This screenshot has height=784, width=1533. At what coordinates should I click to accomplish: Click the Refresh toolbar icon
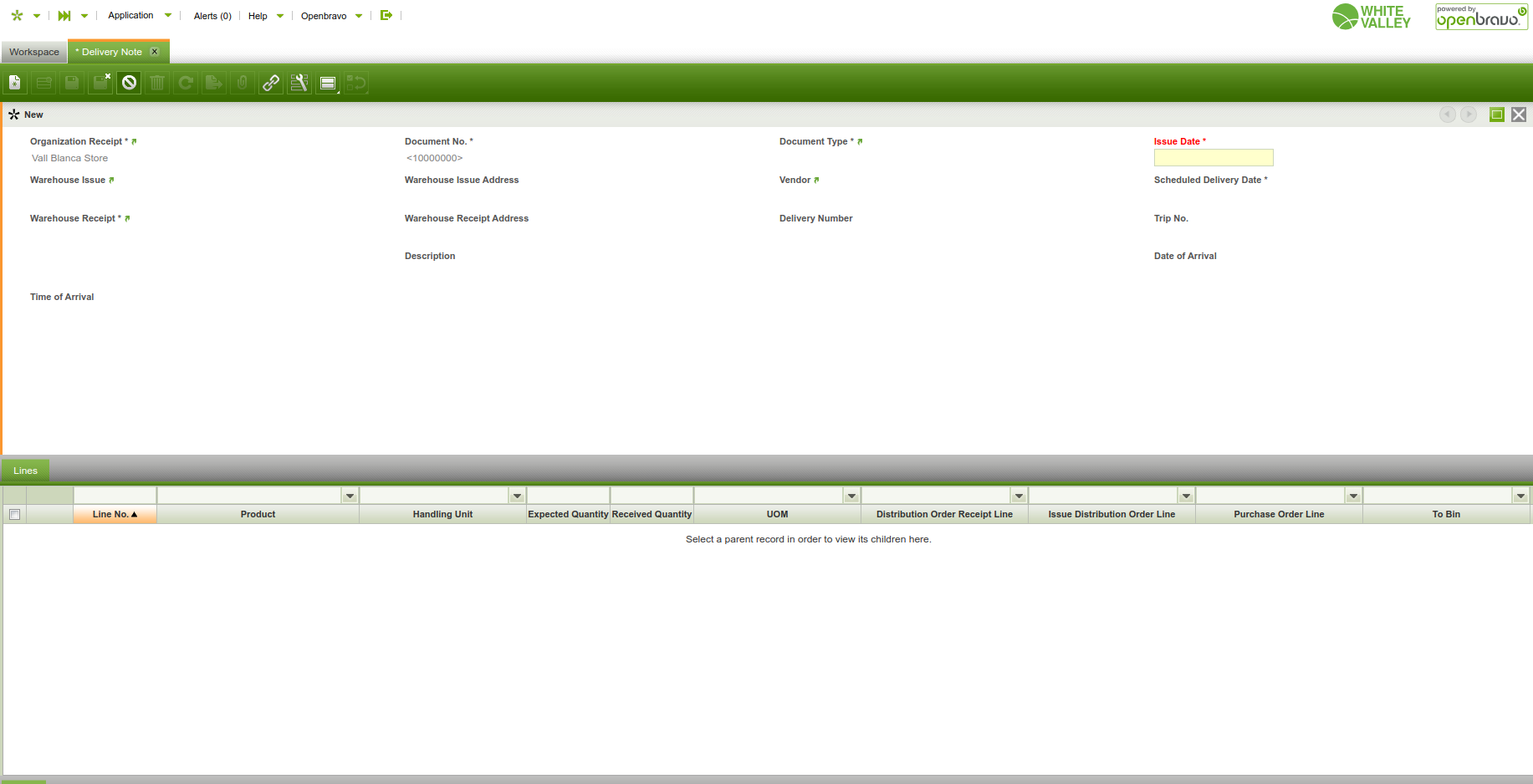186,83
